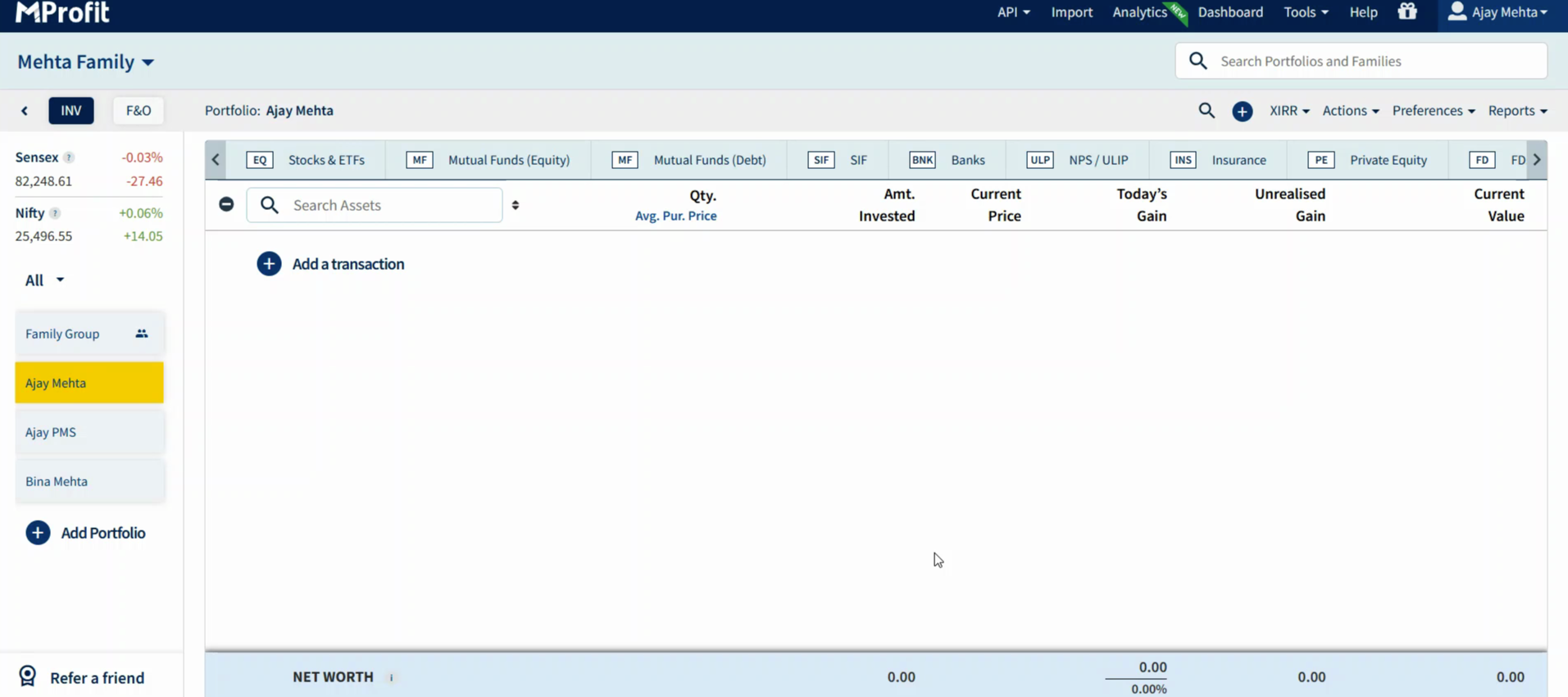Click the MProfit logo
The image size is (1568, 697).
(x=62, y=11)
